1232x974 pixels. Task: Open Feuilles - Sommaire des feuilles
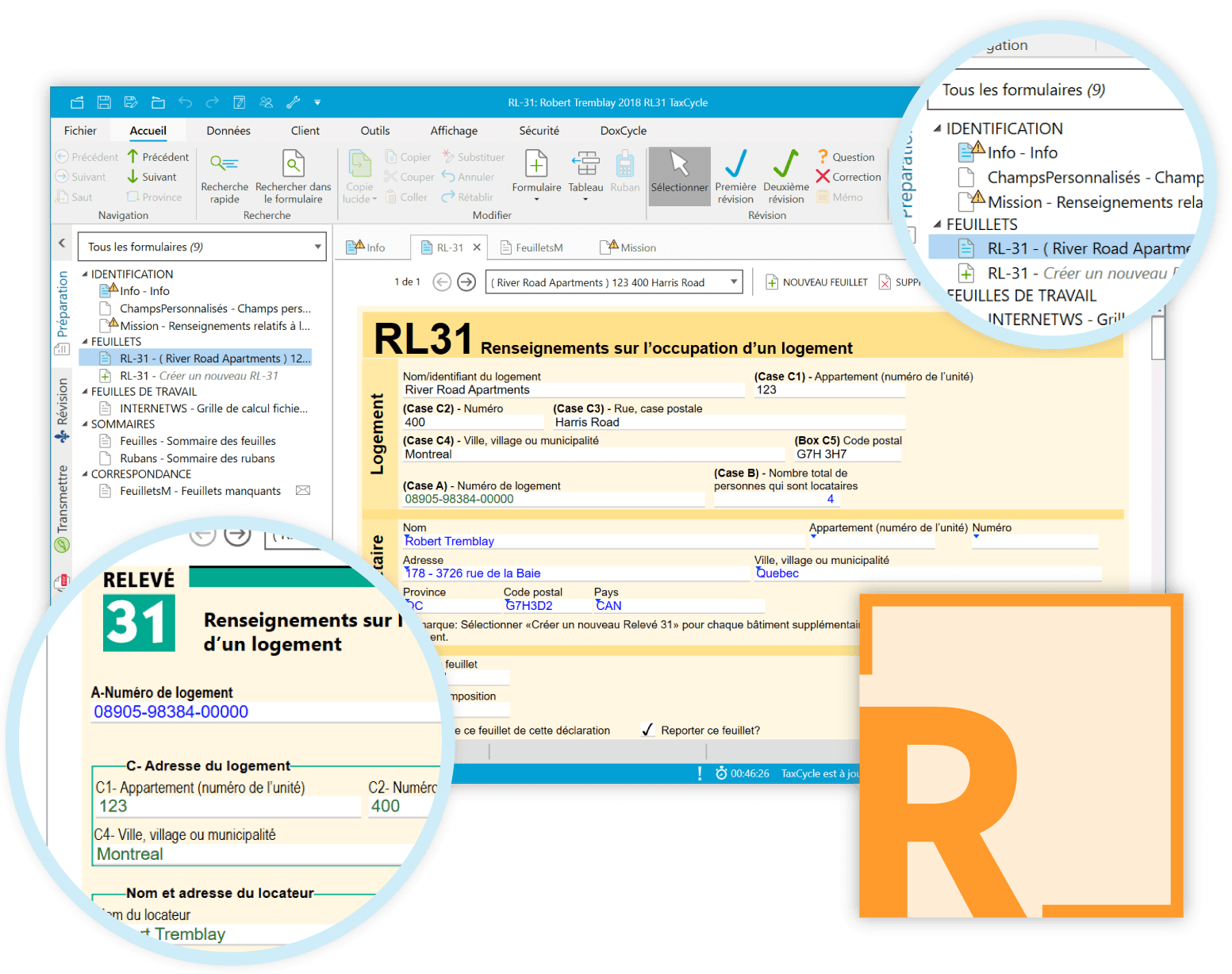tap(188, 441)
